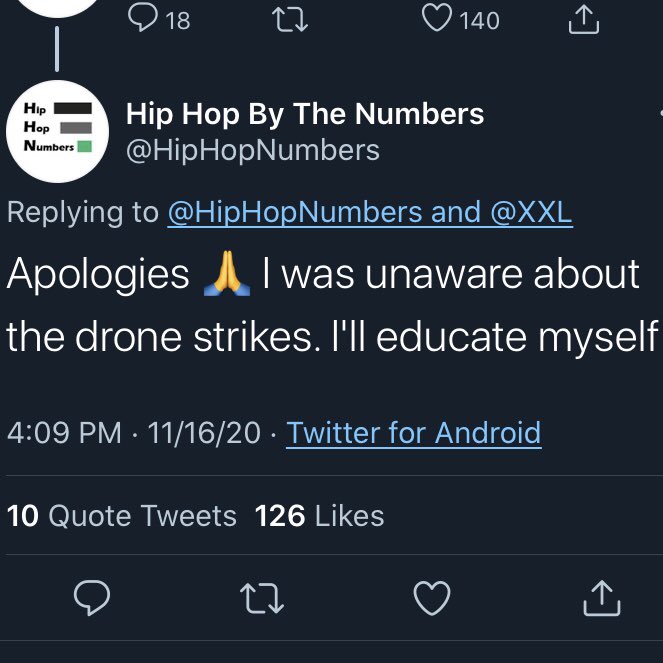
Task: View the 10 Quote Tweets
Action: tap(122, 516)
